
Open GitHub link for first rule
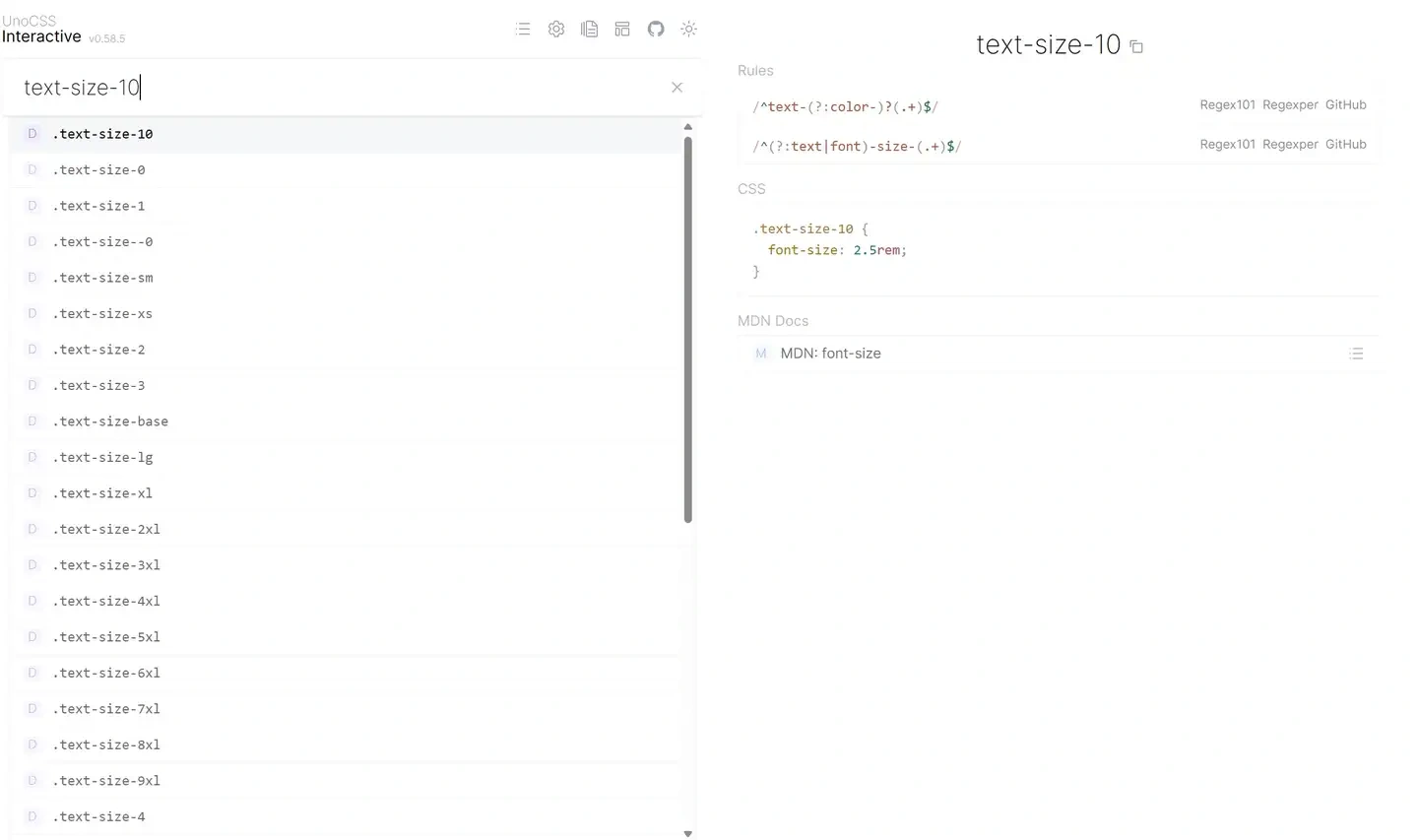(1345, 104)
